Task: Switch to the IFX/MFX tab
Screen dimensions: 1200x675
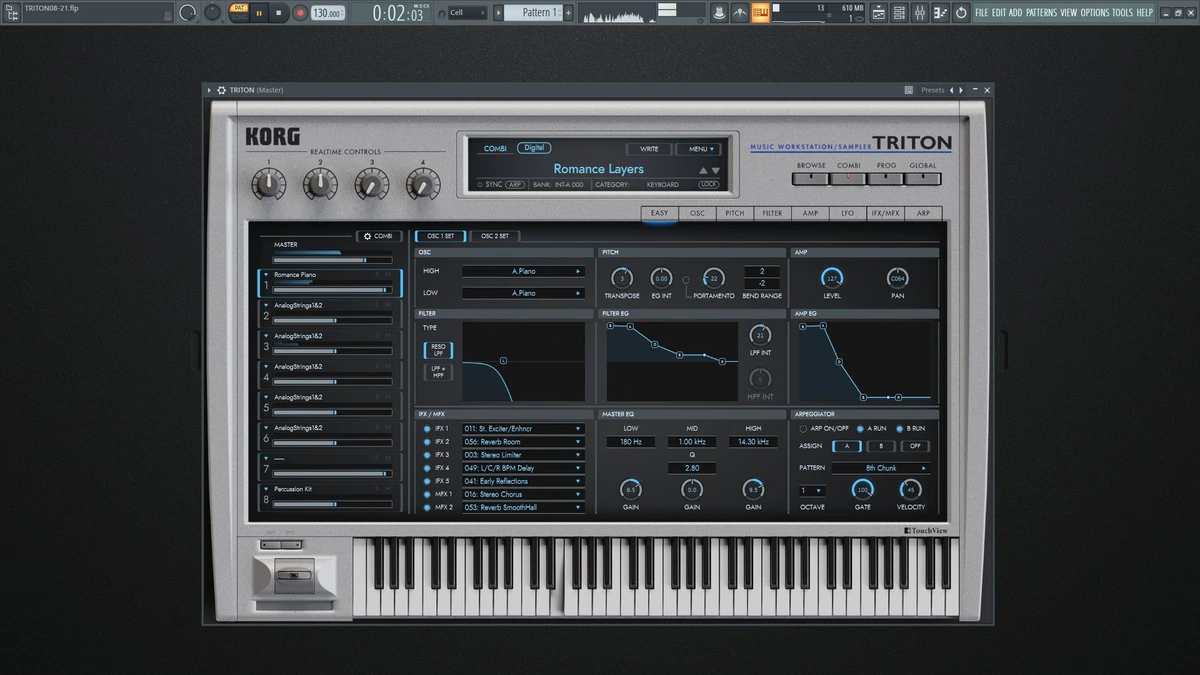Action: pyautogui.click(x=885, y=213)
